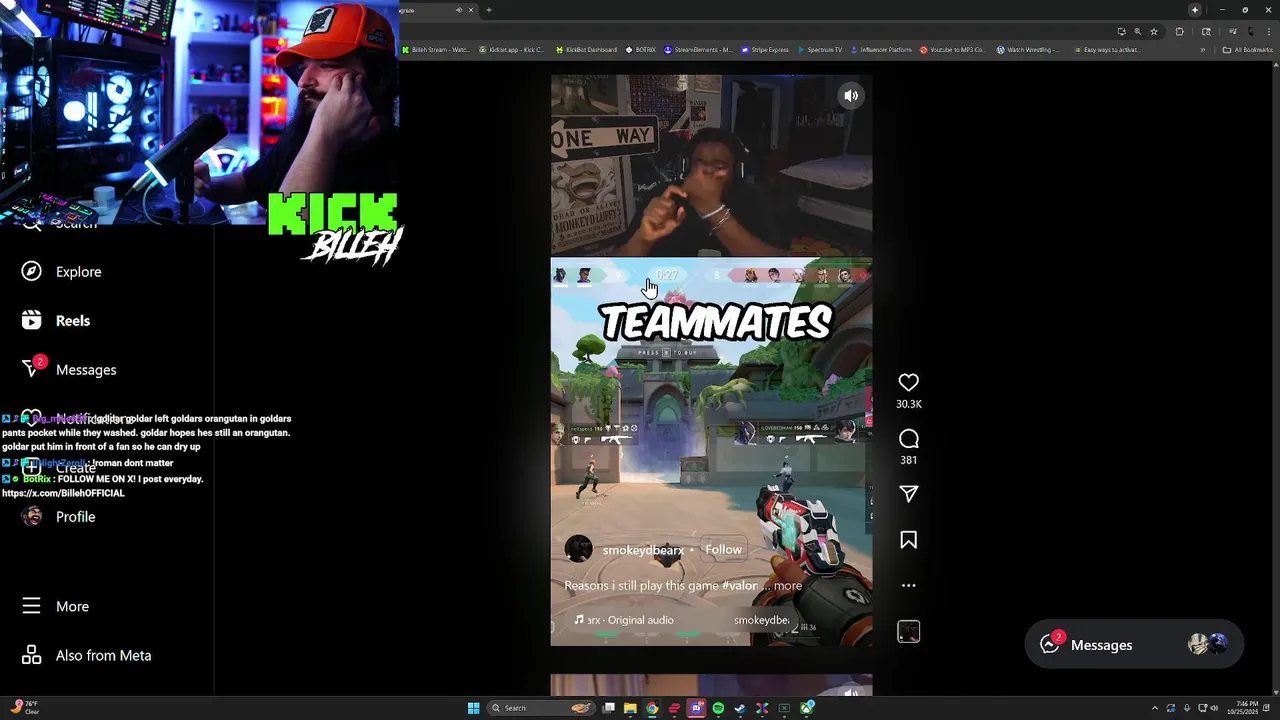Open Chrome from taskbar
This screenshot has width=1280, height=720.
click(652, 708)
